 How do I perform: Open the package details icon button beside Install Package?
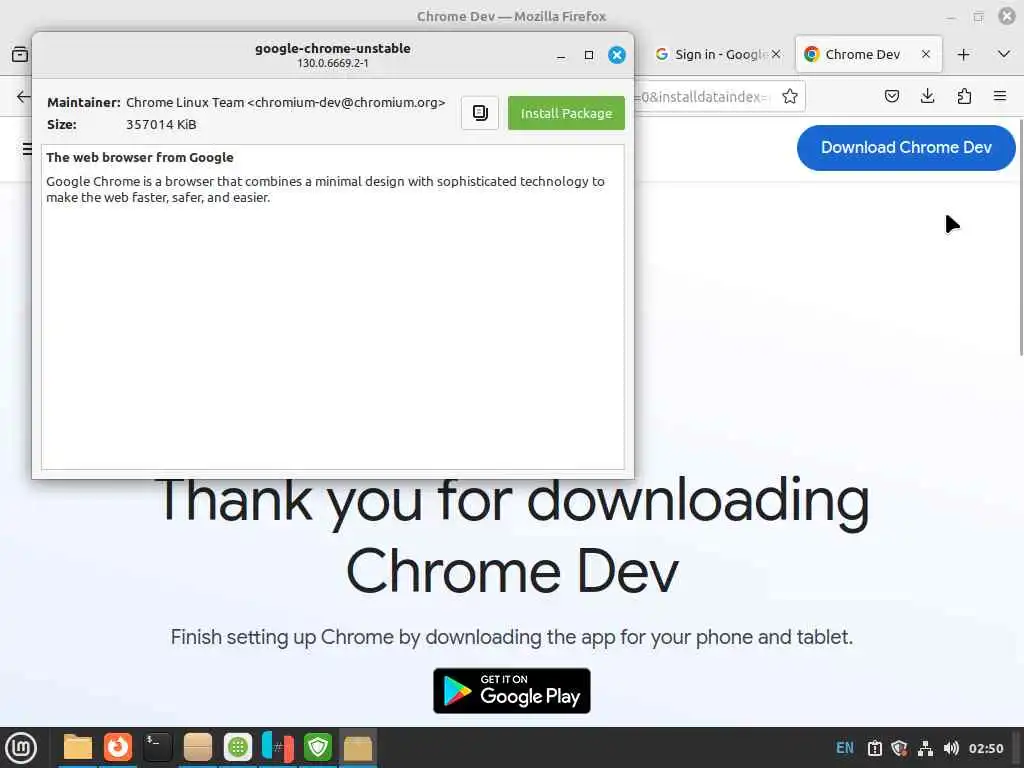tap(480, 113)
